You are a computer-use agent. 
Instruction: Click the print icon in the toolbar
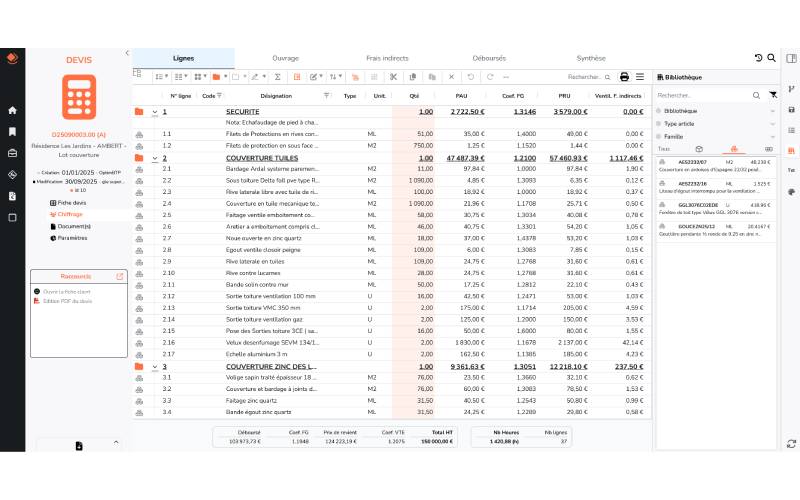tap(625, 77)
